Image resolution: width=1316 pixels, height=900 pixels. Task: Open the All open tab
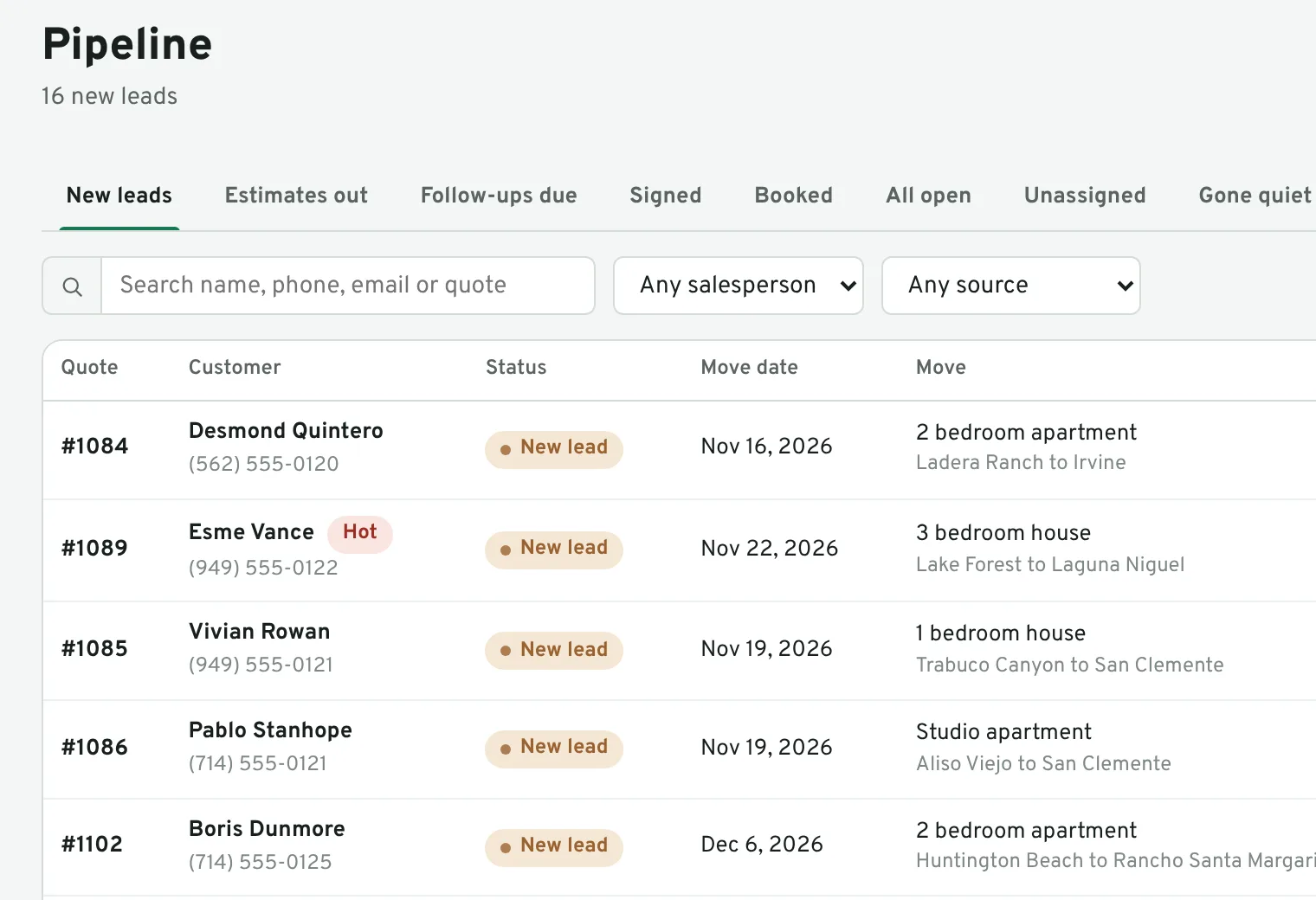click(x=929, y=196)
